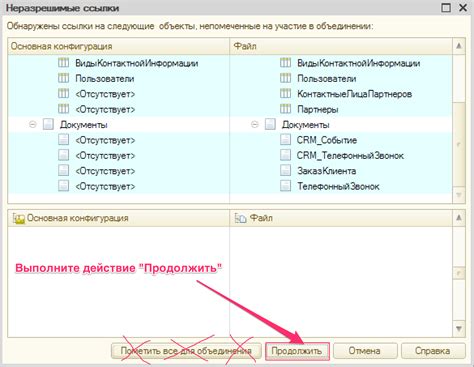Click Основная конфигурация icon in lower panel header
This screenshot has width=474, height=367.
coord(19,218)
